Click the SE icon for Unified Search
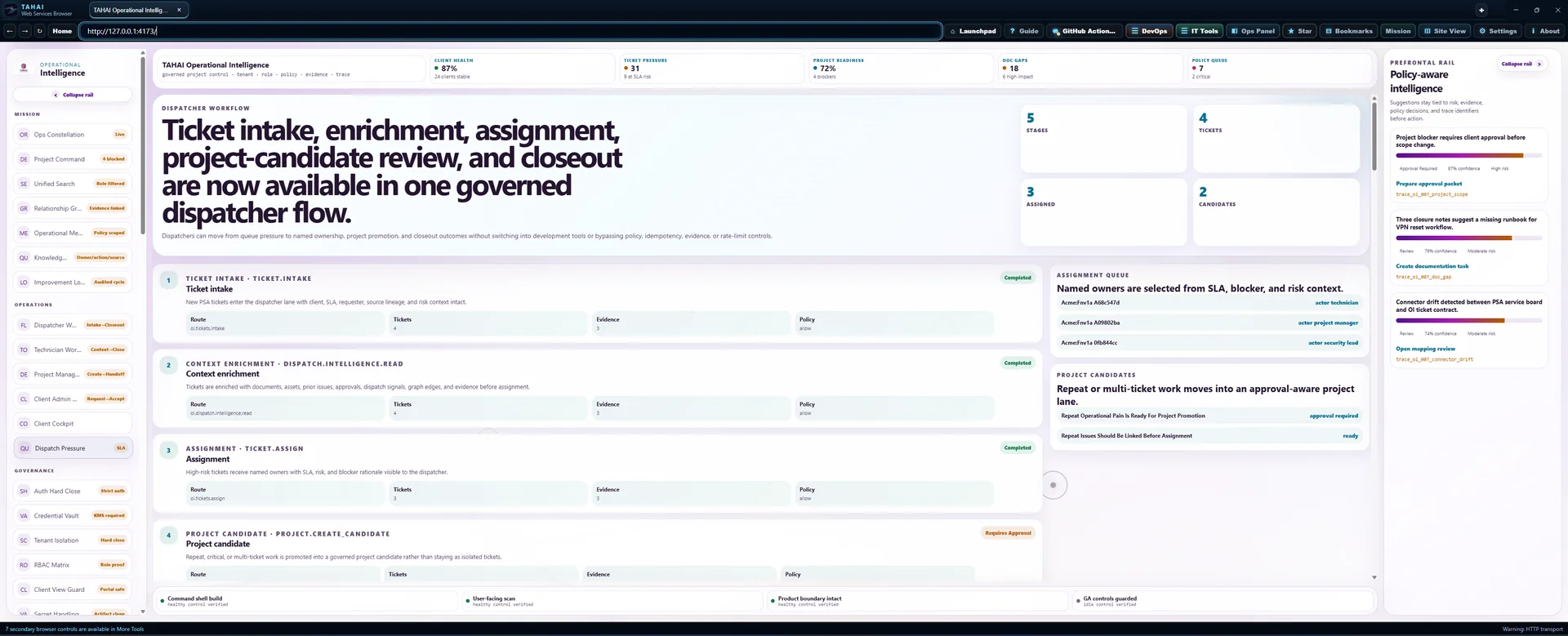The width and height of the screenshot is (1568, 636). pos(24,184)
